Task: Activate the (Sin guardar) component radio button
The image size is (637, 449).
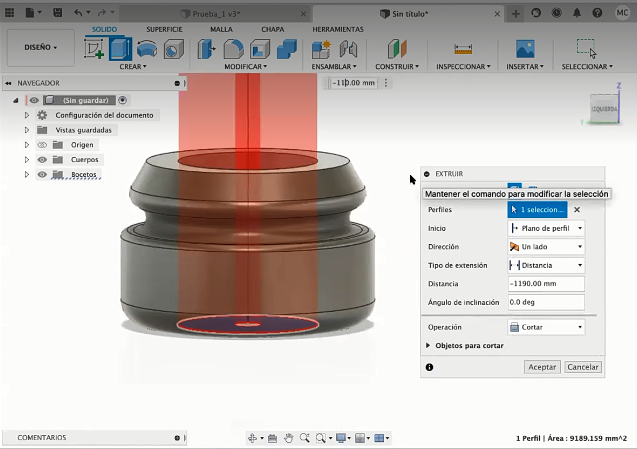Action: [x=122, y=100]
